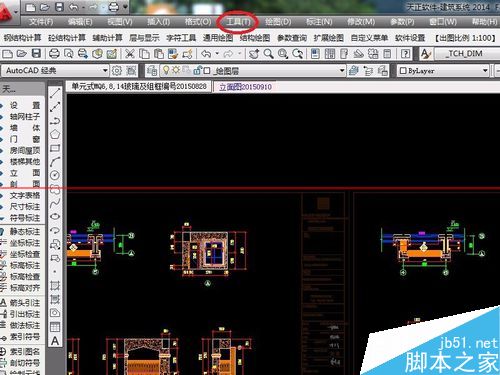The height and width of the screenshot is (375, 500).
Task: Click Open folder in quick access toolbar
Action: 45,7
